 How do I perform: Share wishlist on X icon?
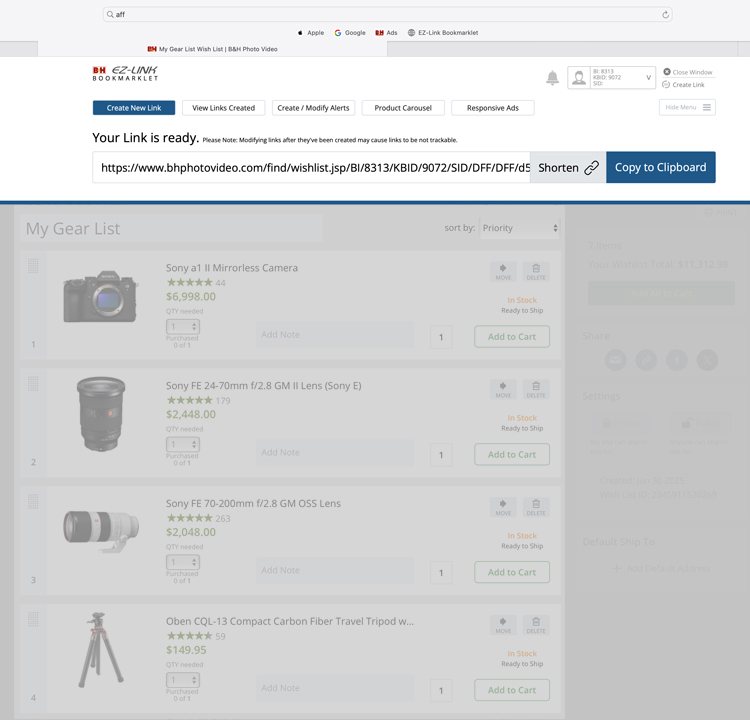click(x=707, y=360)
